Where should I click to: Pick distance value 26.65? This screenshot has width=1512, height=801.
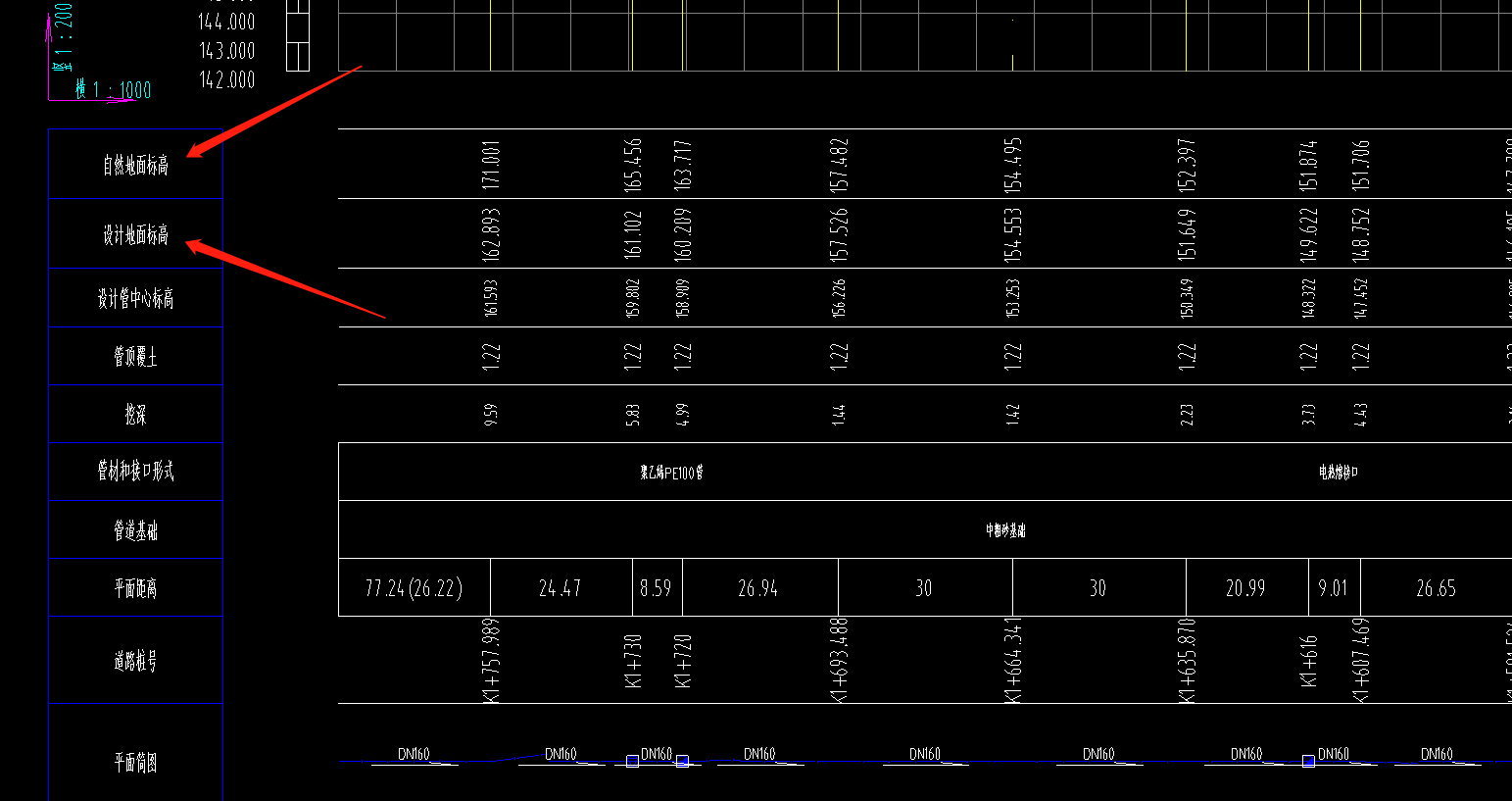(1436, 588)
